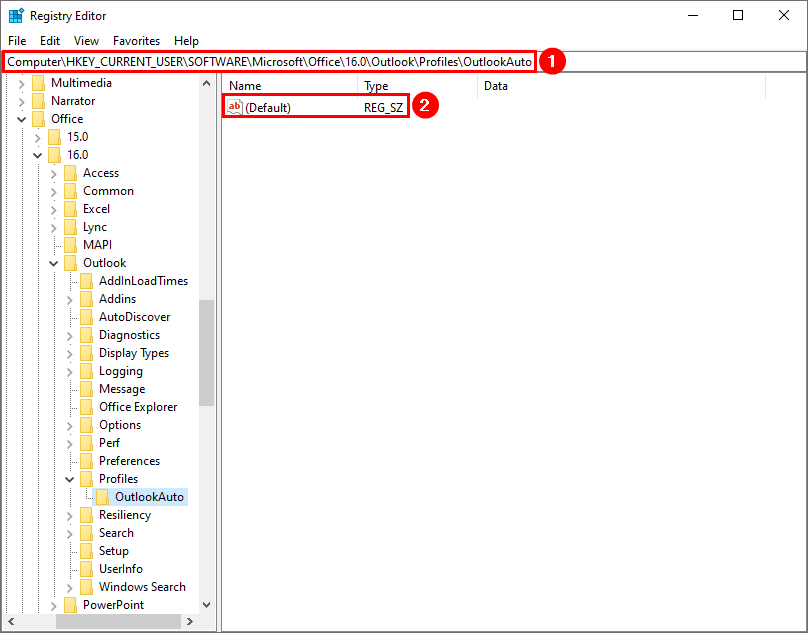Click the Profiles folder icon
Viewport: 808px width, 633px height.
[86, 479]
